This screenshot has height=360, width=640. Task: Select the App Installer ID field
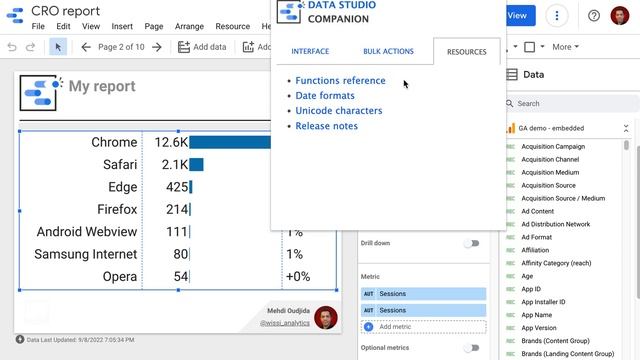(543, 302)
